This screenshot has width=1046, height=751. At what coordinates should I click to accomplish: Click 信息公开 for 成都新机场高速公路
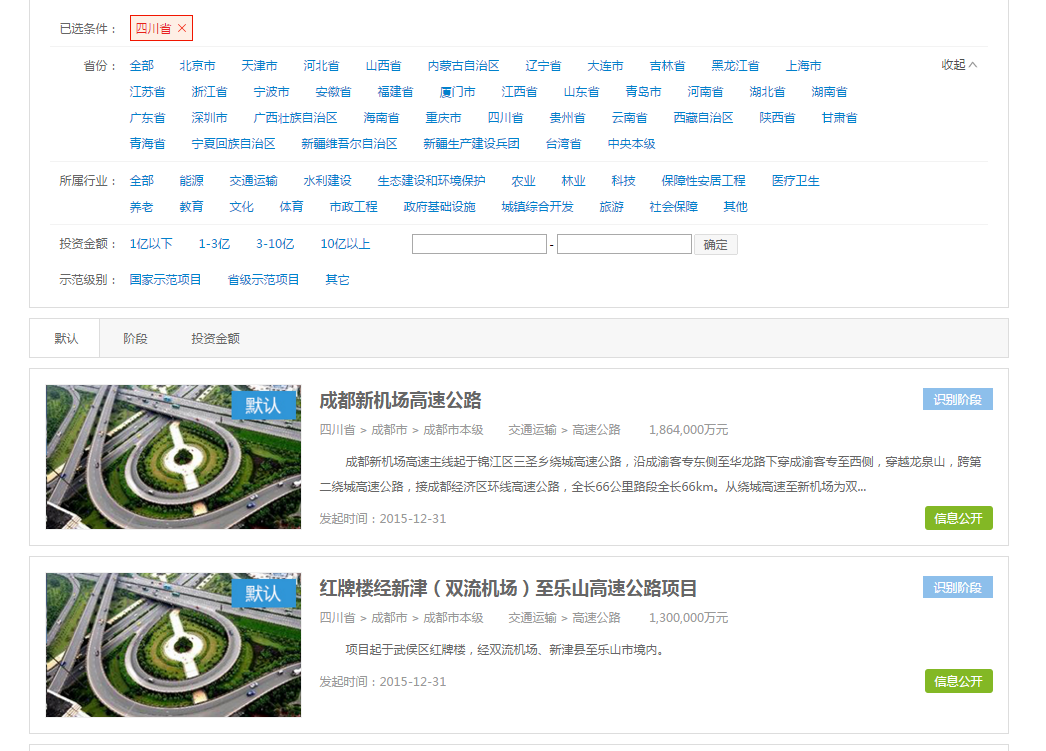pos(959,518)
